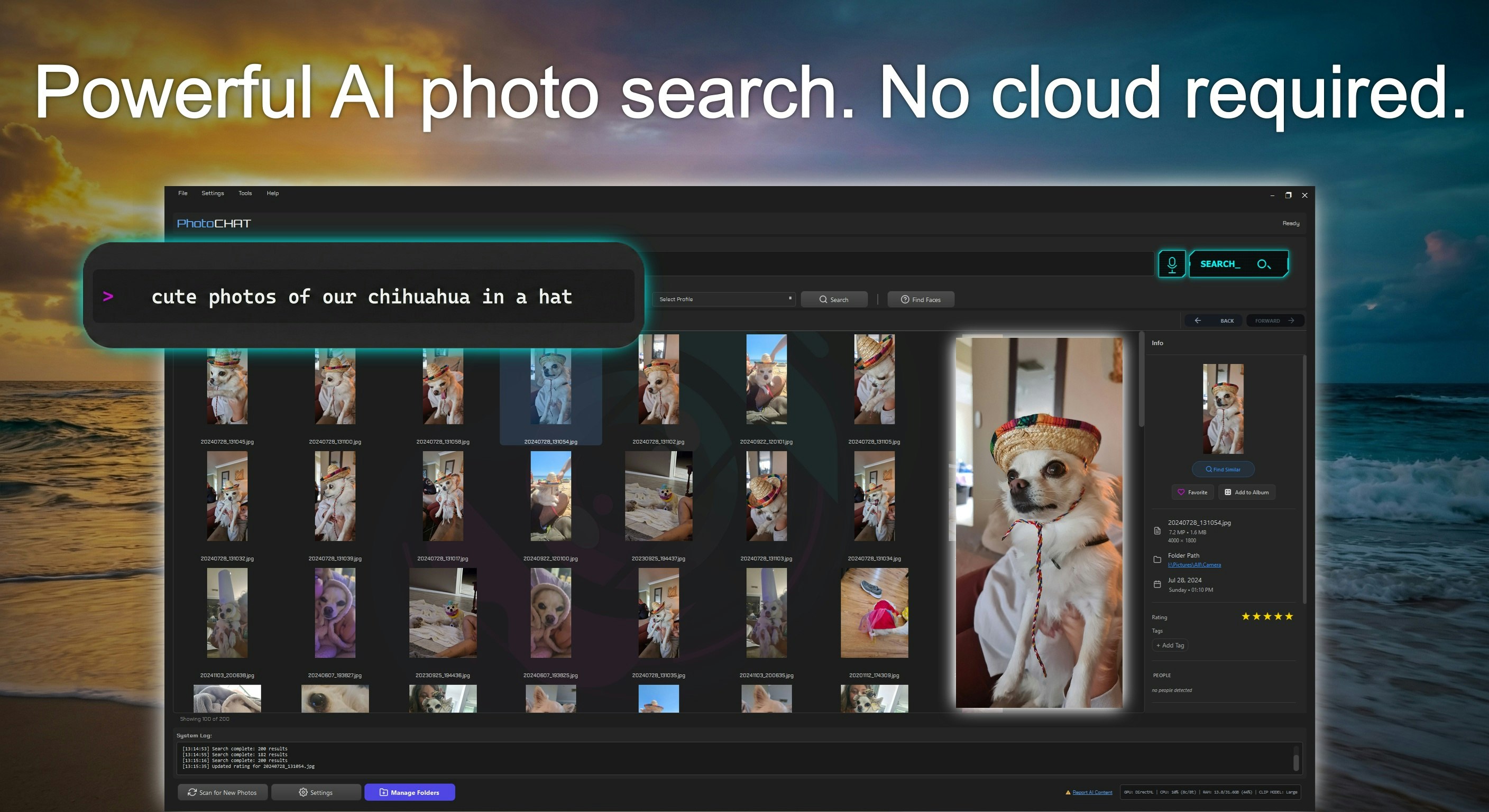Activate the microphone voice search icon
The image size is (1489, 812).
(x=1172, y=264)
